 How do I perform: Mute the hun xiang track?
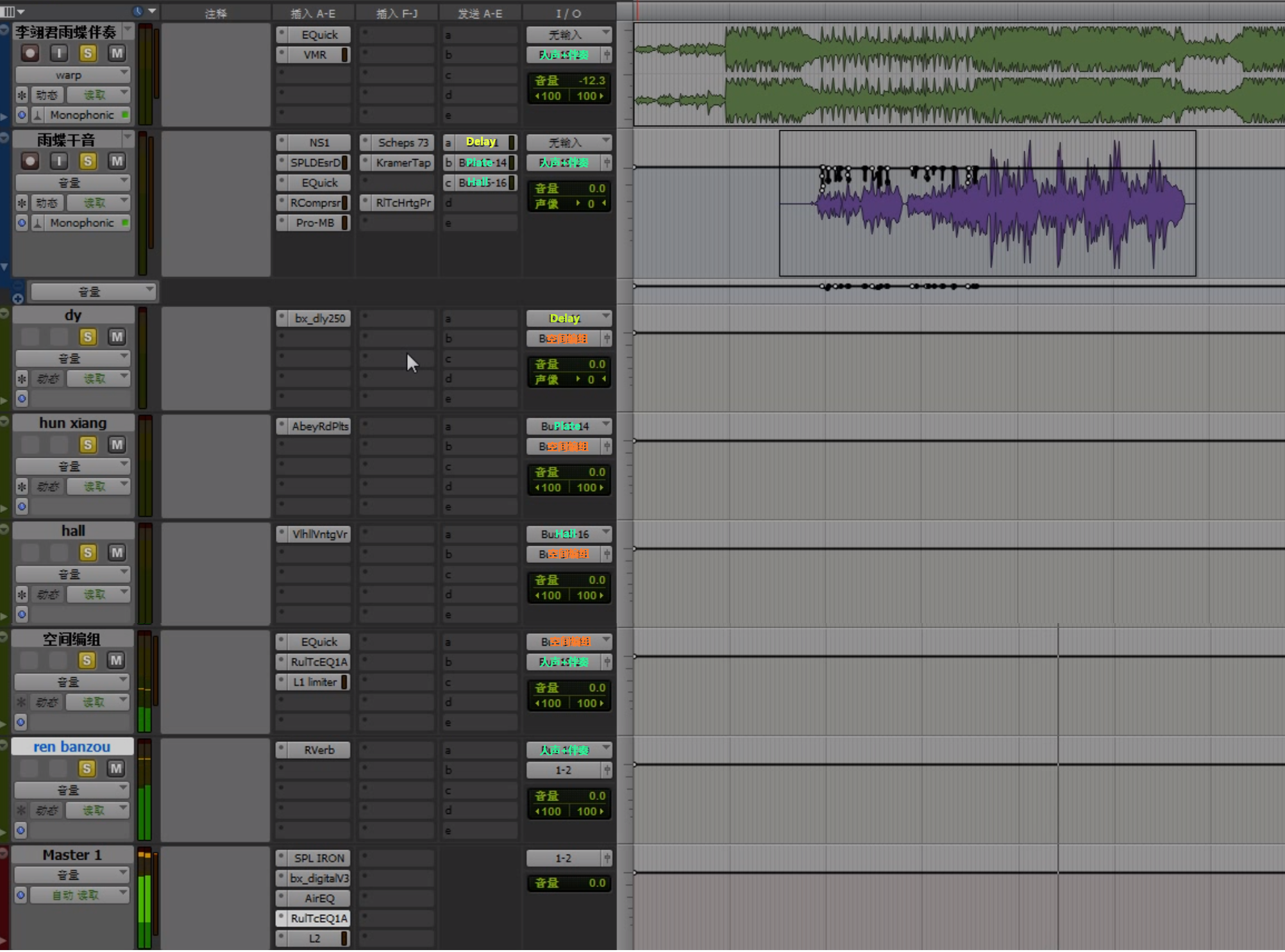click(116, 444)
